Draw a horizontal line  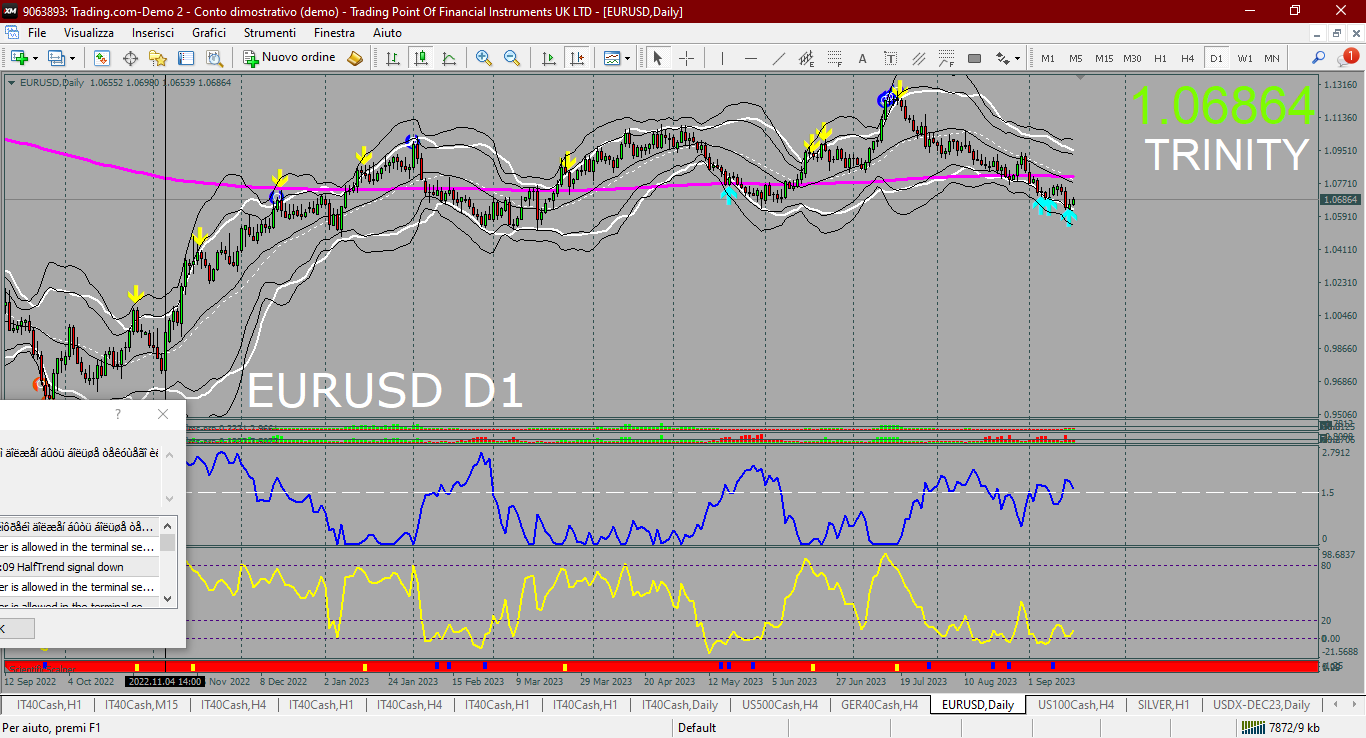coord(750,58)
